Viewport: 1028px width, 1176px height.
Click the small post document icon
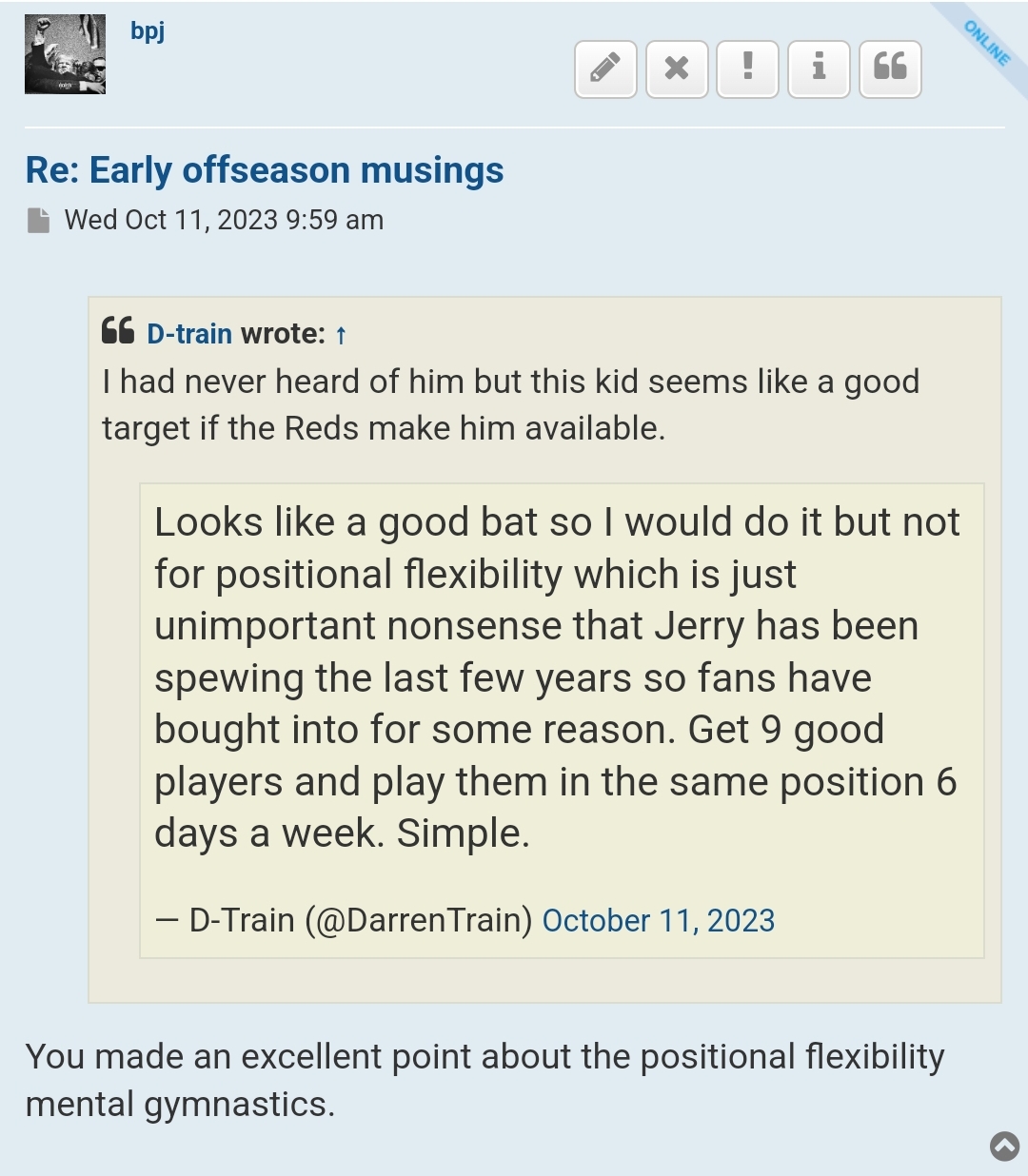click(x=39, y=221)
